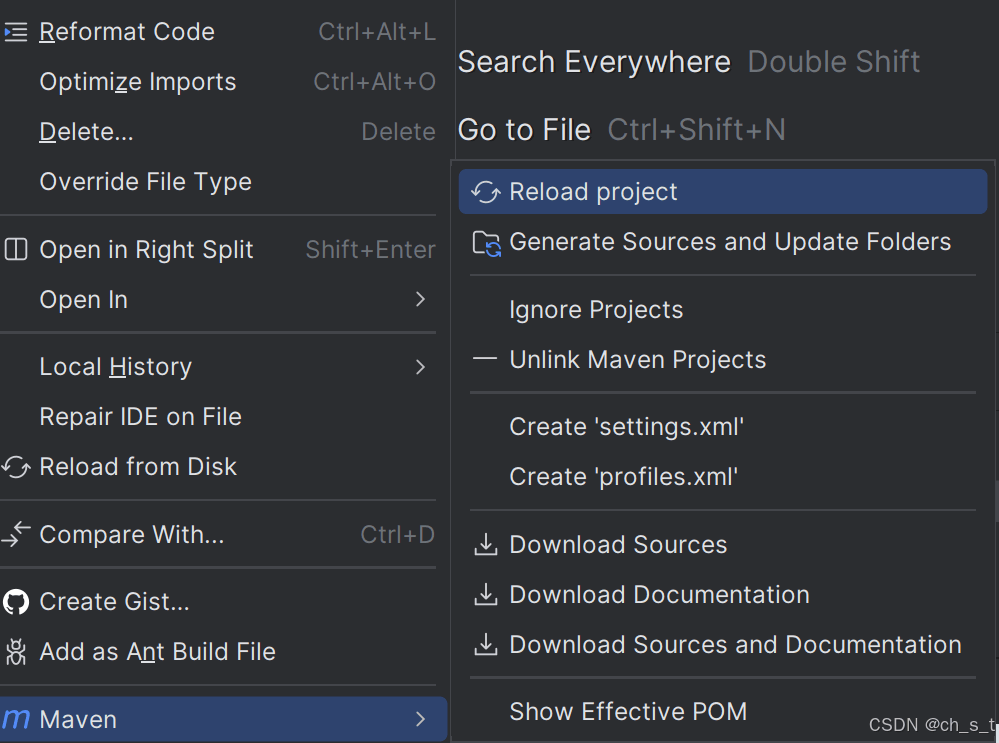Click the Reformat Code indent icon
Screen dimensions: 999x743
(16, 32)
